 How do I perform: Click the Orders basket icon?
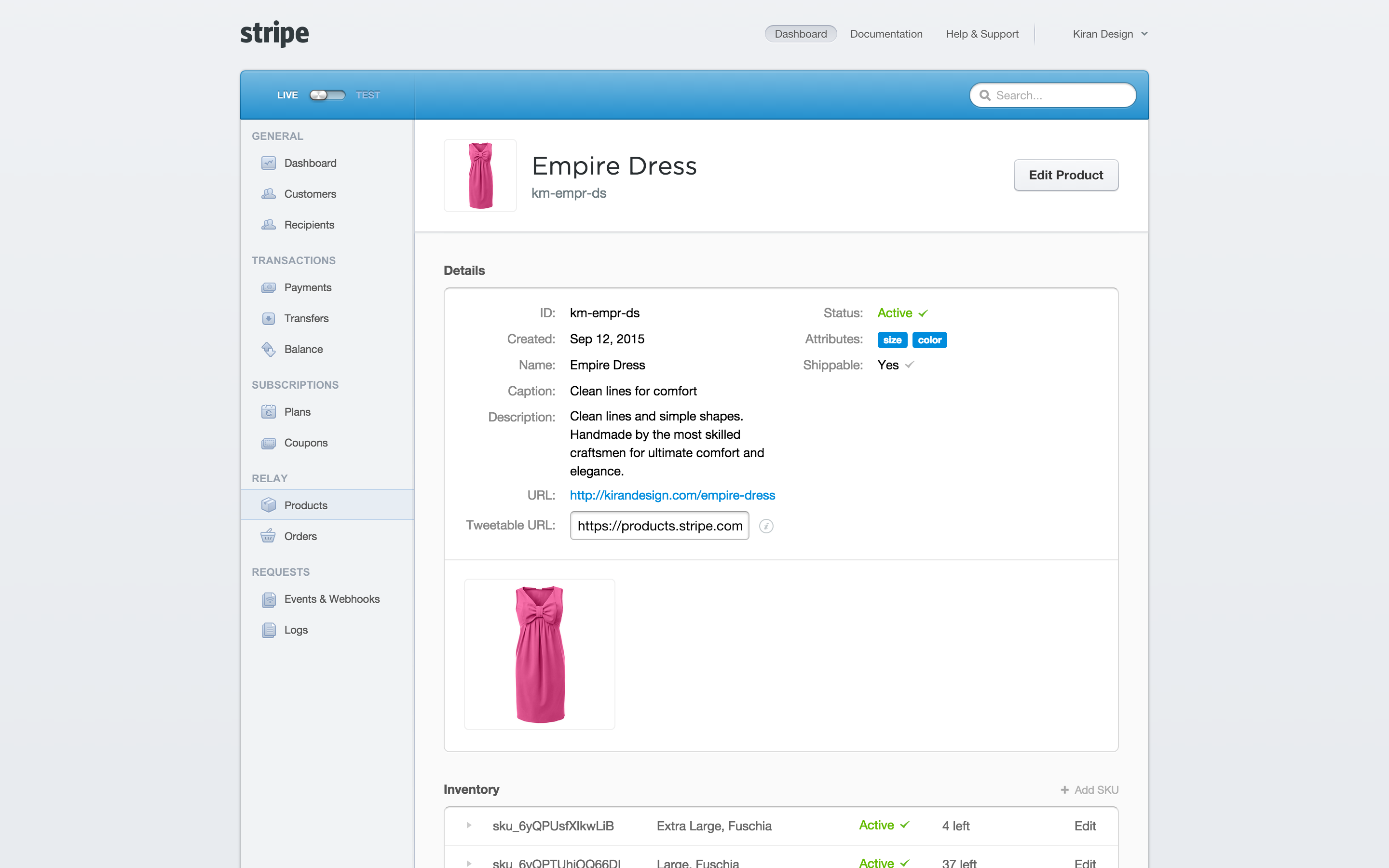point(268,536)
